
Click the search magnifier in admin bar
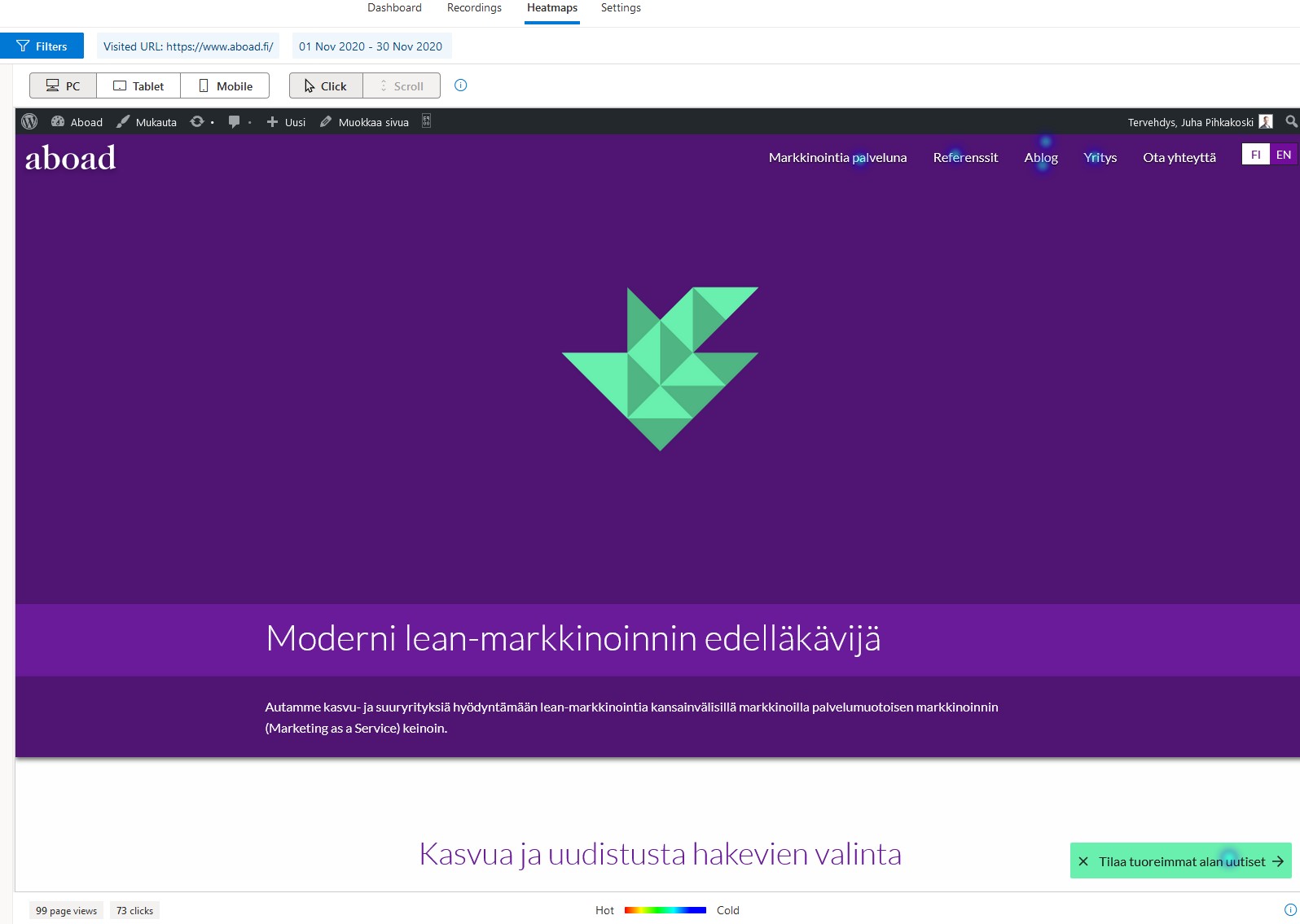tap(1291, 121)
